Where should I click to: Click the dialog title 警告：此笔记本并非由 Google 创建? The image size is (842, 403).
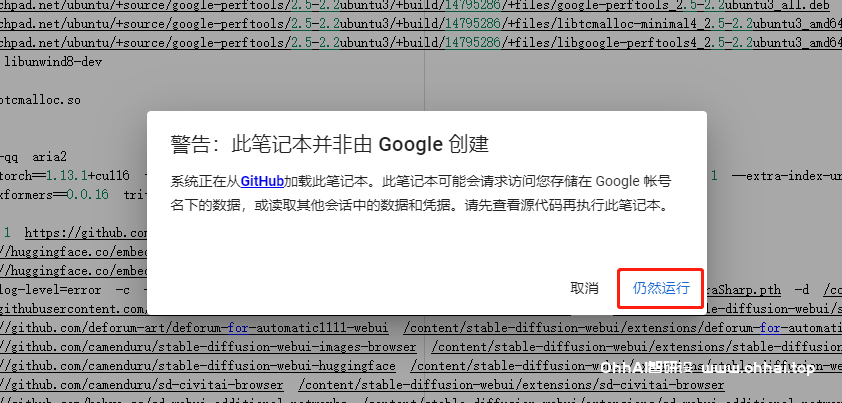coord(330,145)
